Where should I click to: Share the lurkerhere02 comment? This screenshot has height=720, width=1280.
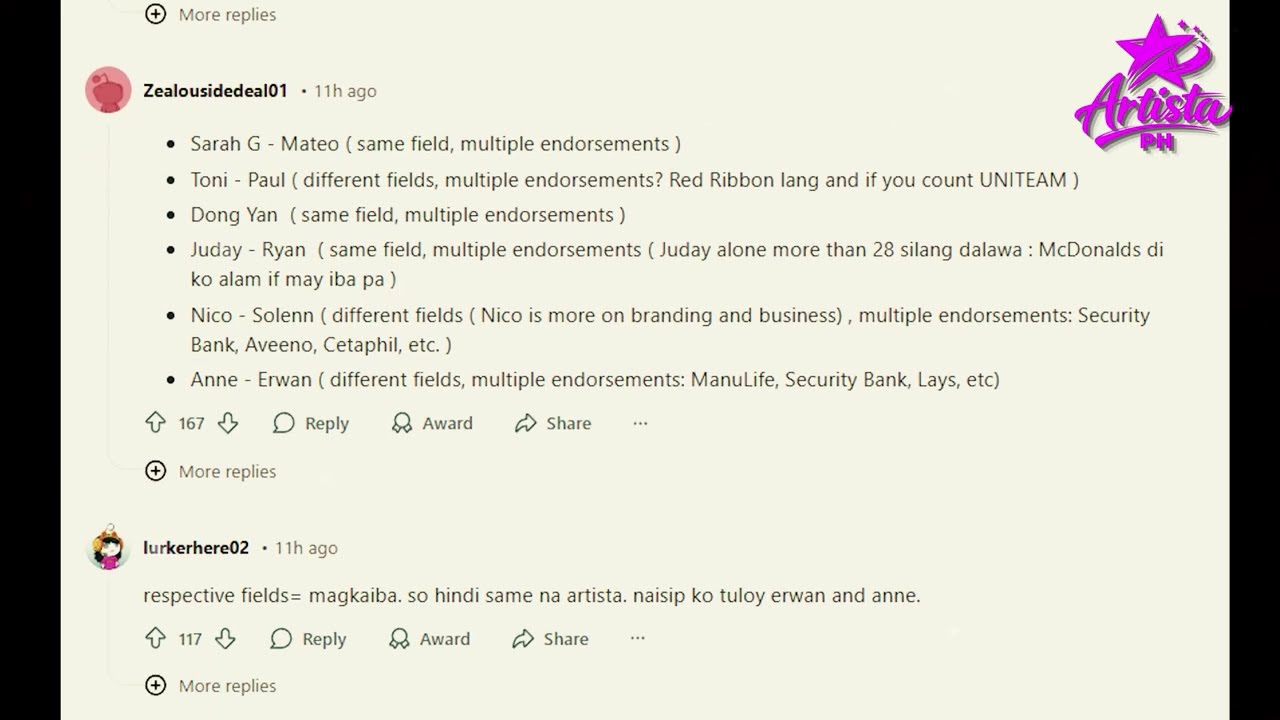[x=550, y=639]
